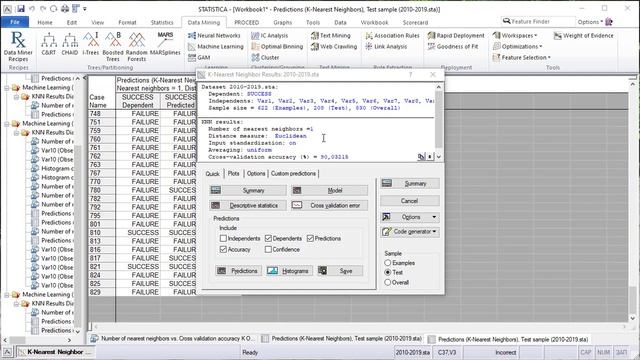Click the K-Nearest Neighbor taskbar button
640x360 pixels.
click(55, 352)
